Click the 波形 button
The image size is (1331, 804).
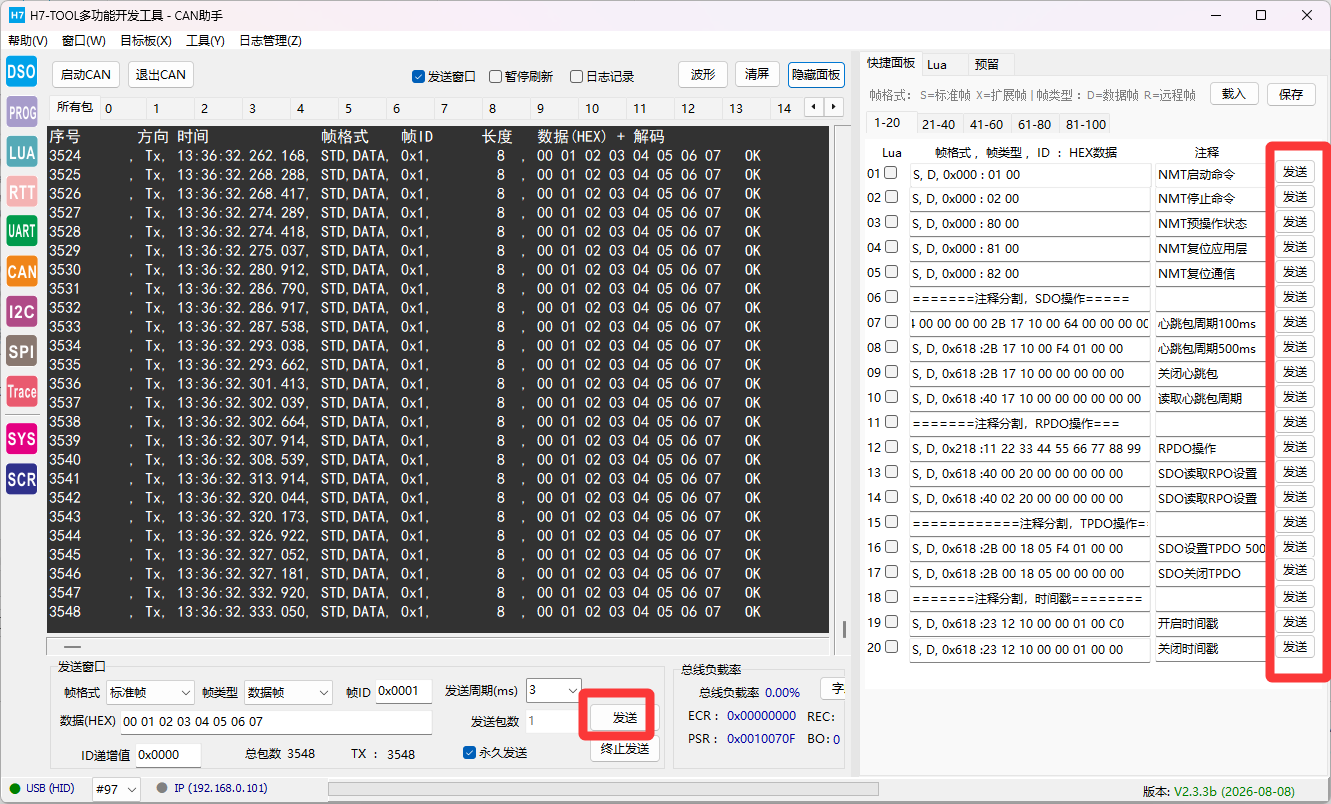click(703, 75)
